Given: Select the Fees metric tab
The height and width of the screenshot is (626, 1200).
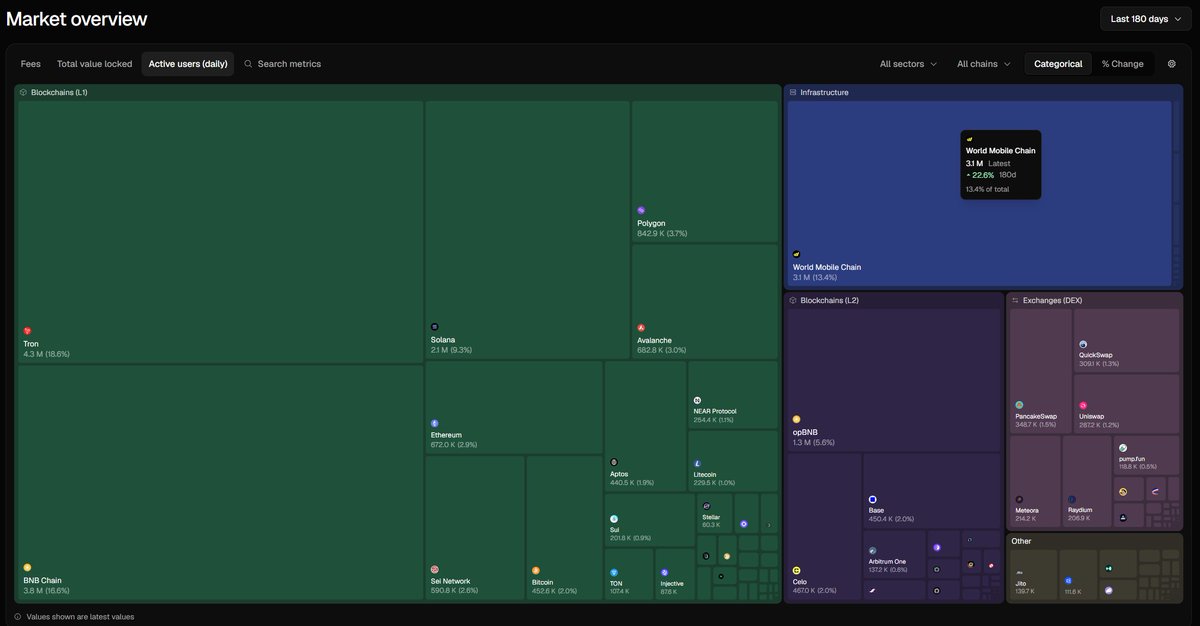Looking at the screenshot, I should (x=31, y=64).
